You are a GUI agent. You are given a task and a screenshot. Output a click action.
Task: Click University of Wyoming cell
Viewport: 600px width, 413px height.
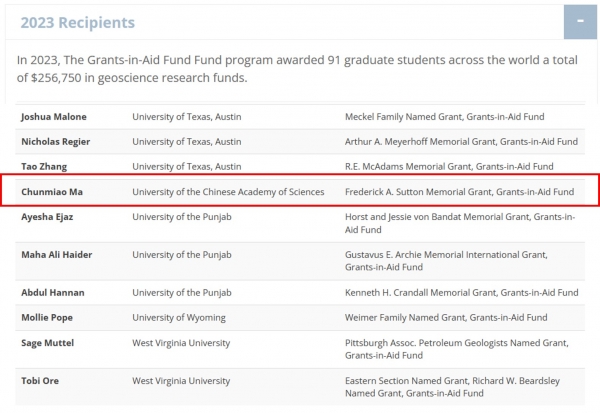(x=179, y=318)
